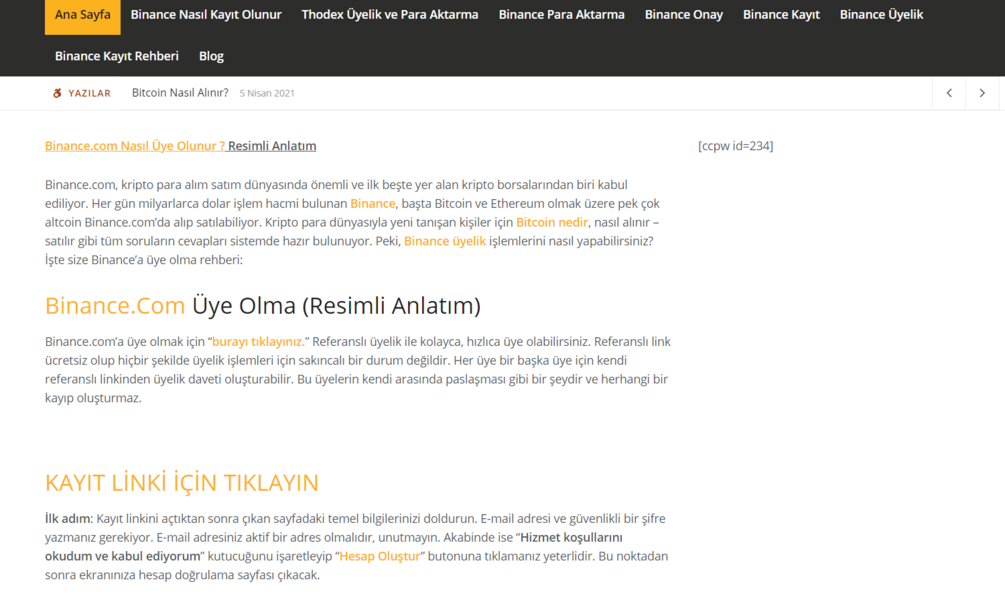Open Binance Kayıt Rehberi page
The image size is (1005, 594).
(x=117, y=56)
